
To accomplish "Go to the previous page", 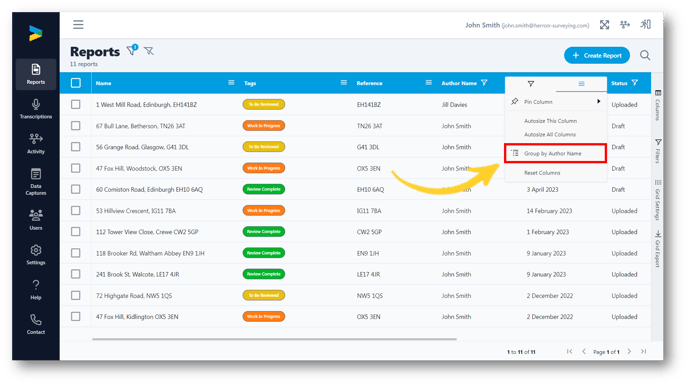I will (584, 351).
